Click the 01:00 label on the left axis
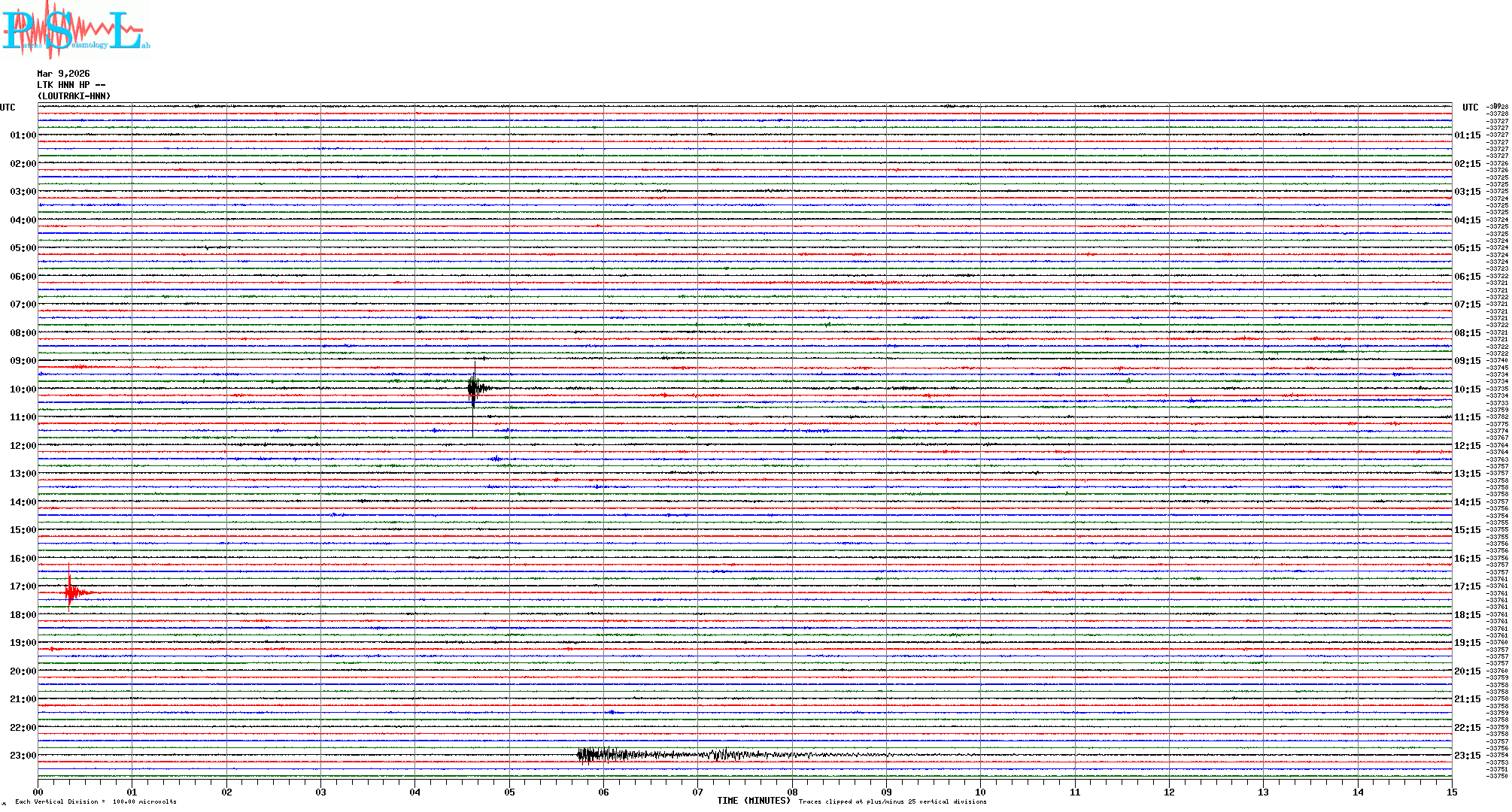 pos(23,135)
